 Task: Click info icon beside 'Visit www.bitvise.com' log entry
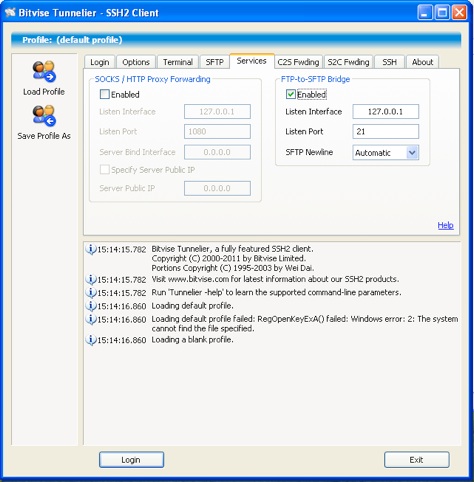[91, 279]
